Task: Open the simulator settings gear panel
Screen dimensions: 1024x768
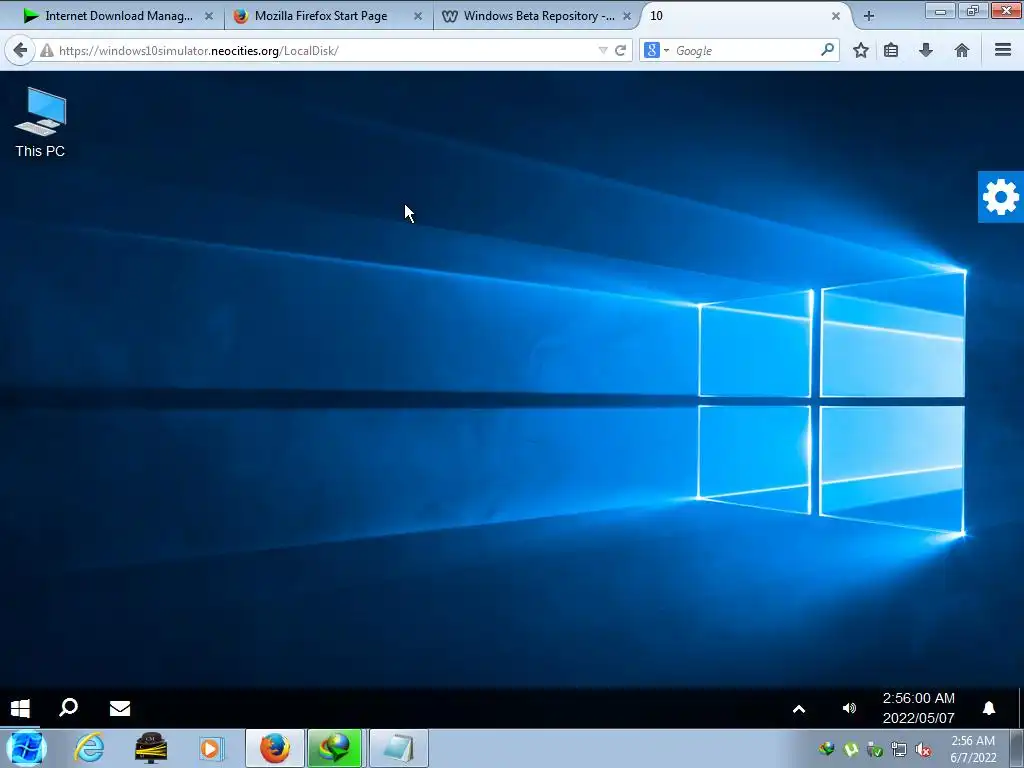Action: coord(1000,197)
